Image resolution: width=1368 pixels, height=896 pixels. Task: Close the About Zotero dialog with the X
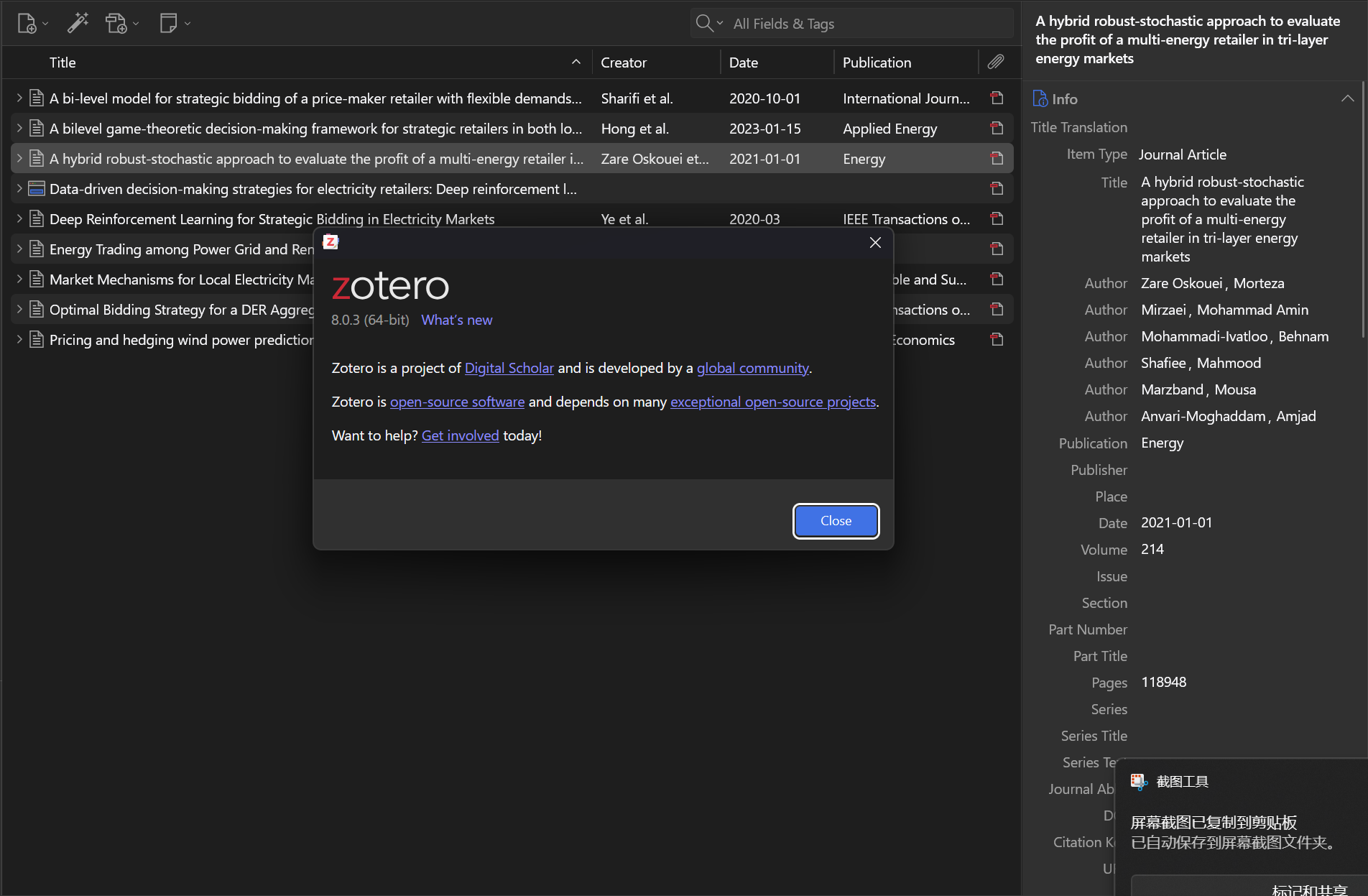(875, 243)
